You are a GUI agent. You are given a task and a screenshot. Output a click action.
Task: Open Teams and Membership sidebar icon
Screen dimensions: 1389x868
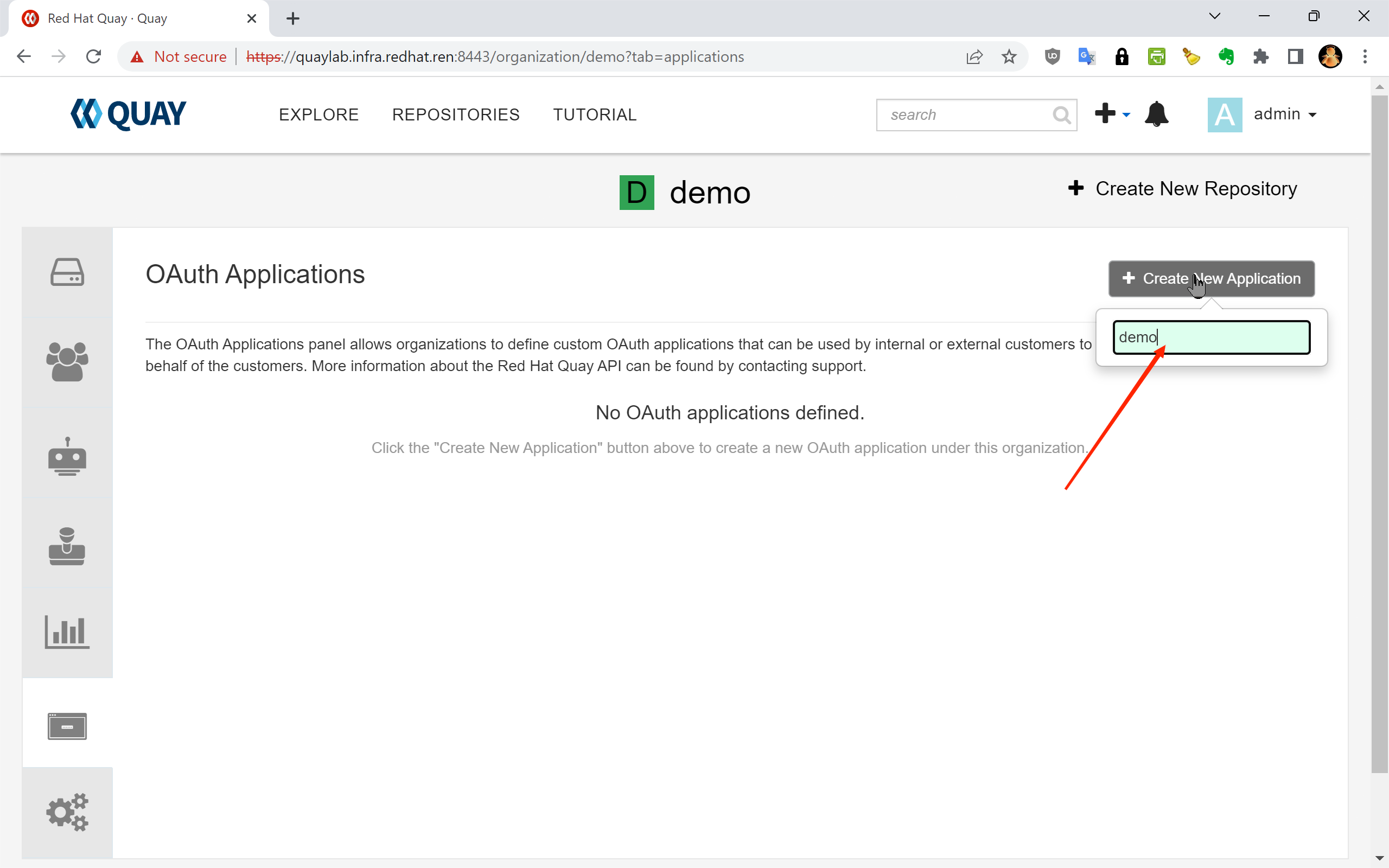(67, 362)
